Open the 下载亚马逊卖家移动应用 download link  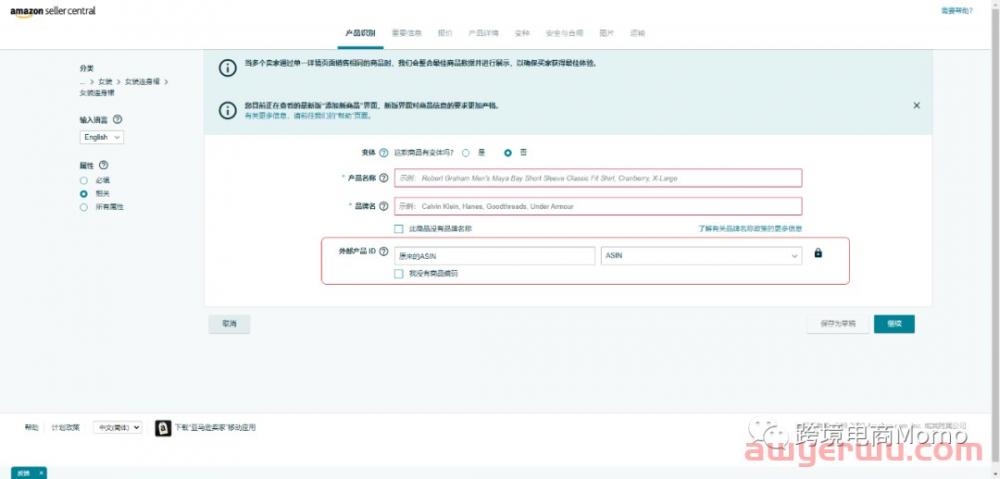[x=216, y=428]
